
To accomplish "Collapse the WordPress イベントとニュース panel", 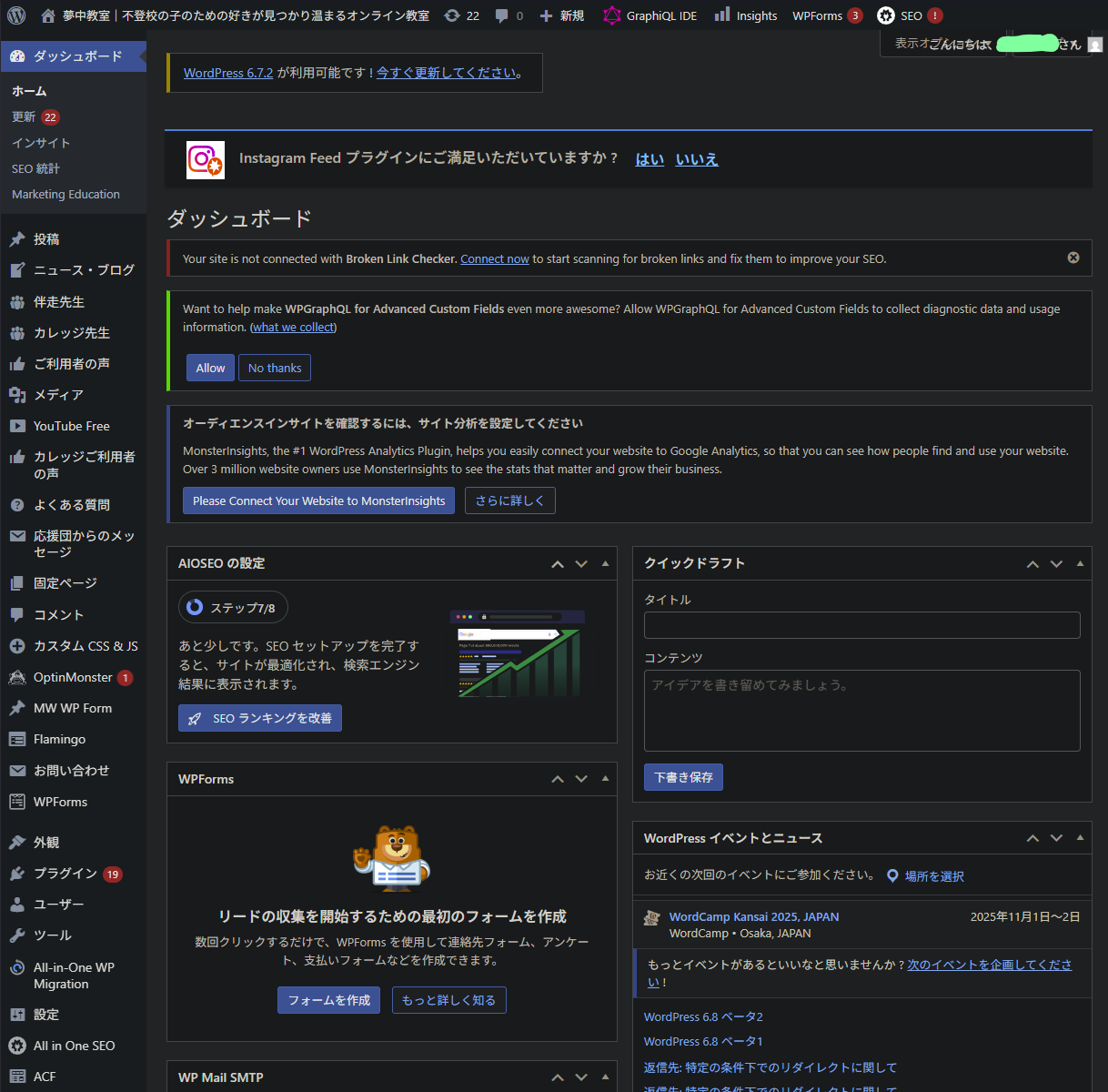I will click(x=1080, y=837).
